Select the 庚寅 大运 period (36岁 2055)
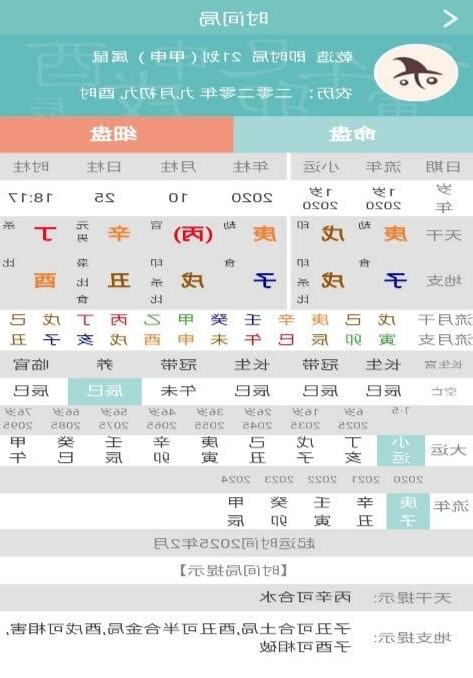The width and height of the screenshot is (473, 678). [209, 450]
